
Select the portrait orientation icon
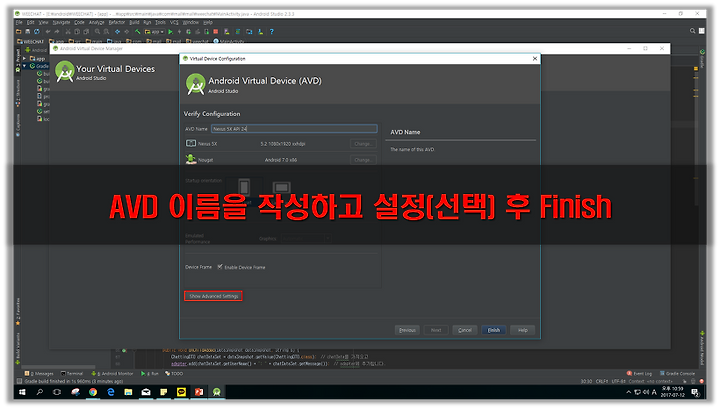[244, 187]
